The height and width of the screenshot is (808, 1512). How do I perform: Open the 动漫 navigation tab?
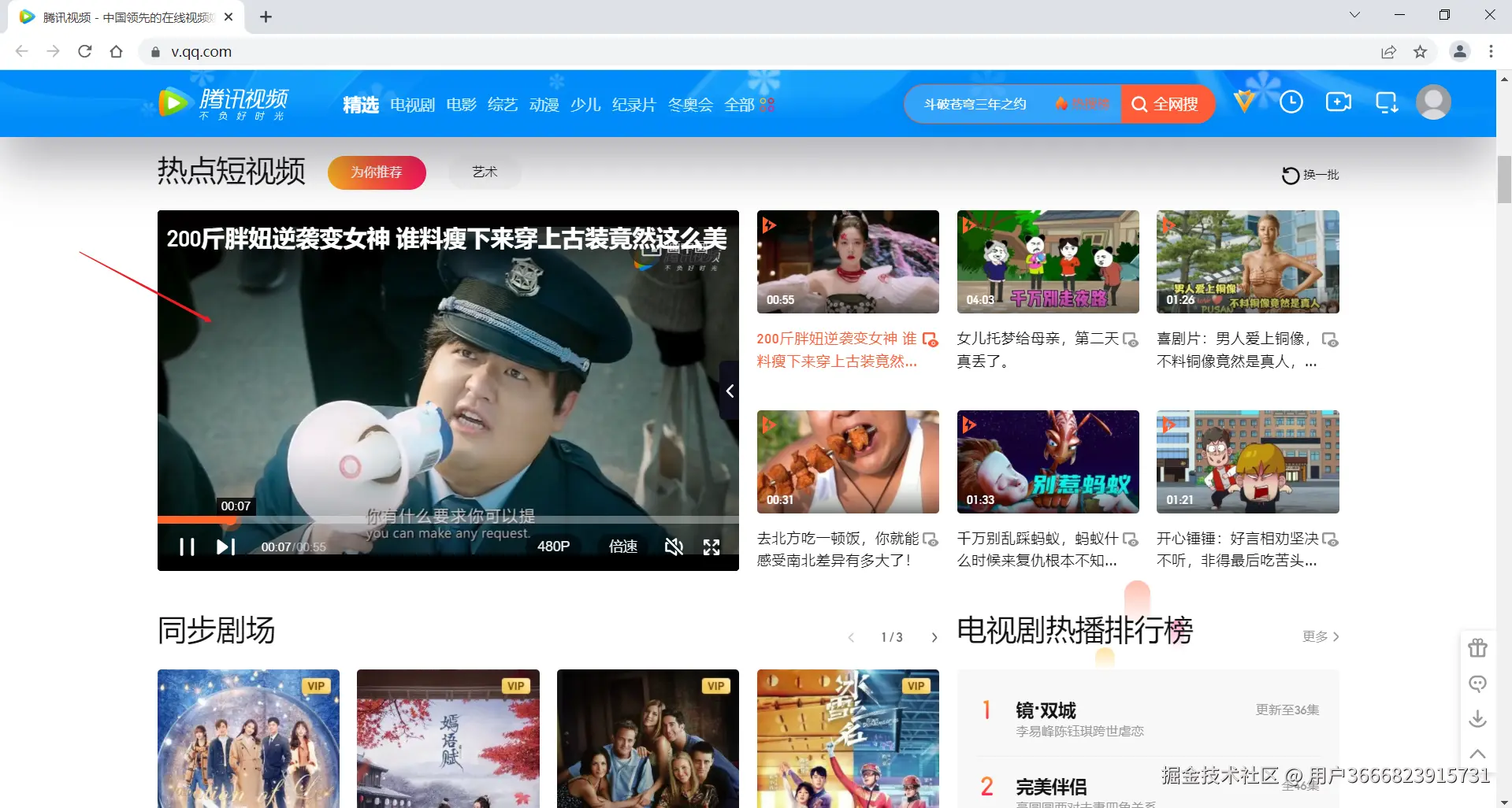(544, 105)
